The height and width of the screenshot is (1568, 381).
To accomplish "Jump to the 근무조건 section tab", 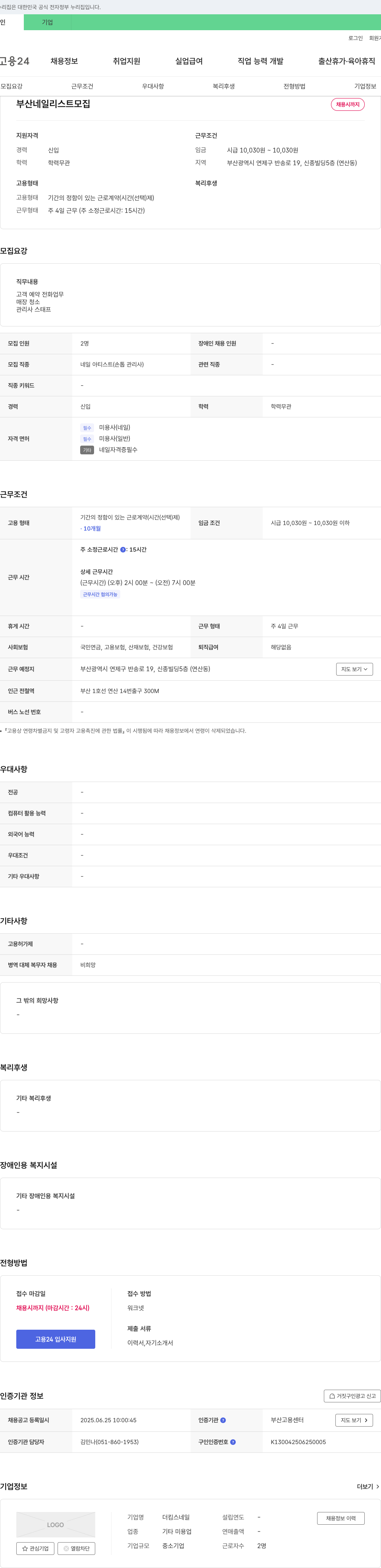I will (x=82, y=87).
